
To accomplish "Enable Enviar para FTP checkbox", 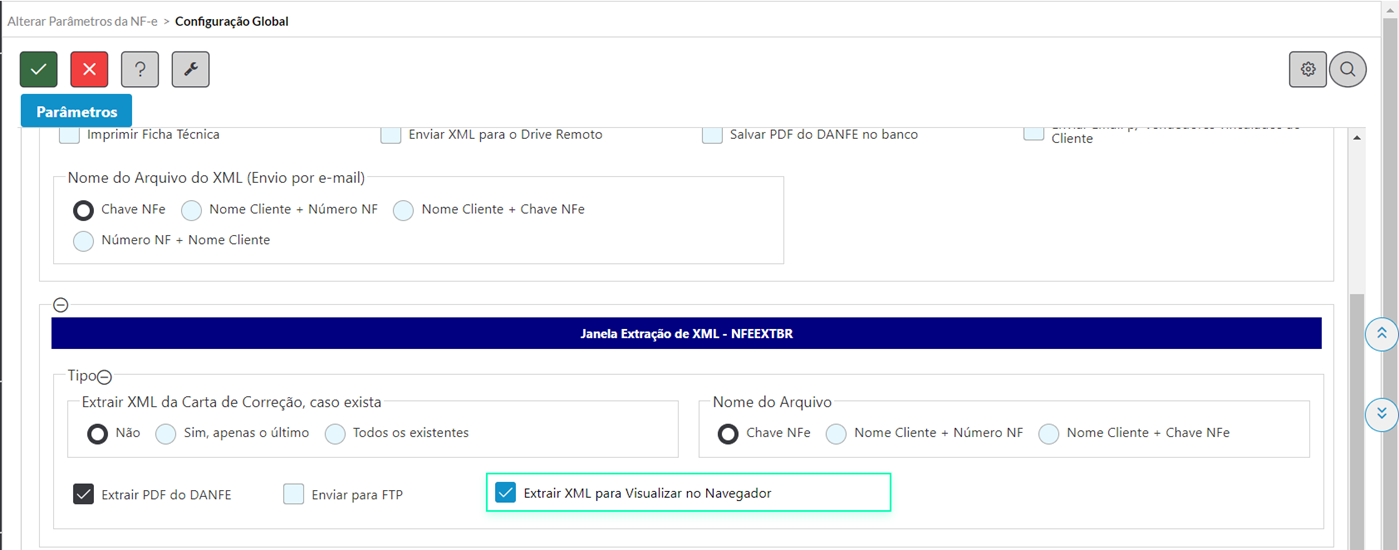I will [293, 494].
